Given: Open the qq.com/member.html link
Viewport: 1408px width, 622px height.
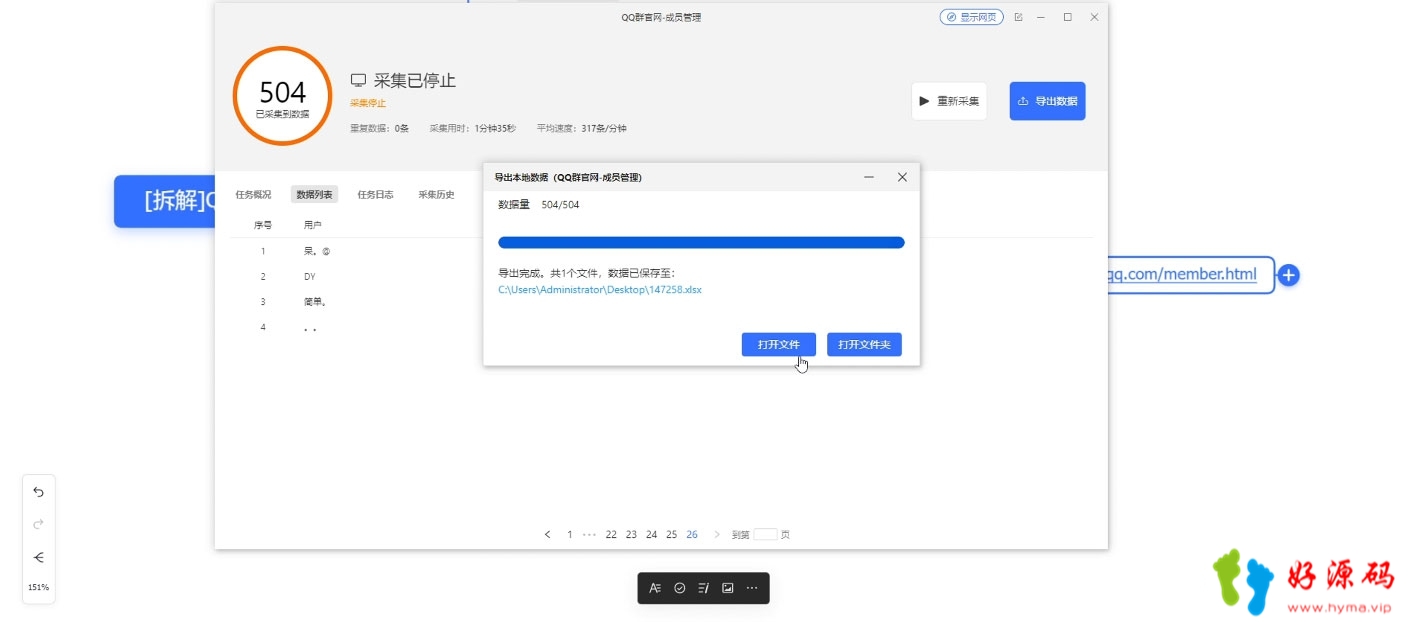Looking at the screenshot, I should (x=1182, y=273).
